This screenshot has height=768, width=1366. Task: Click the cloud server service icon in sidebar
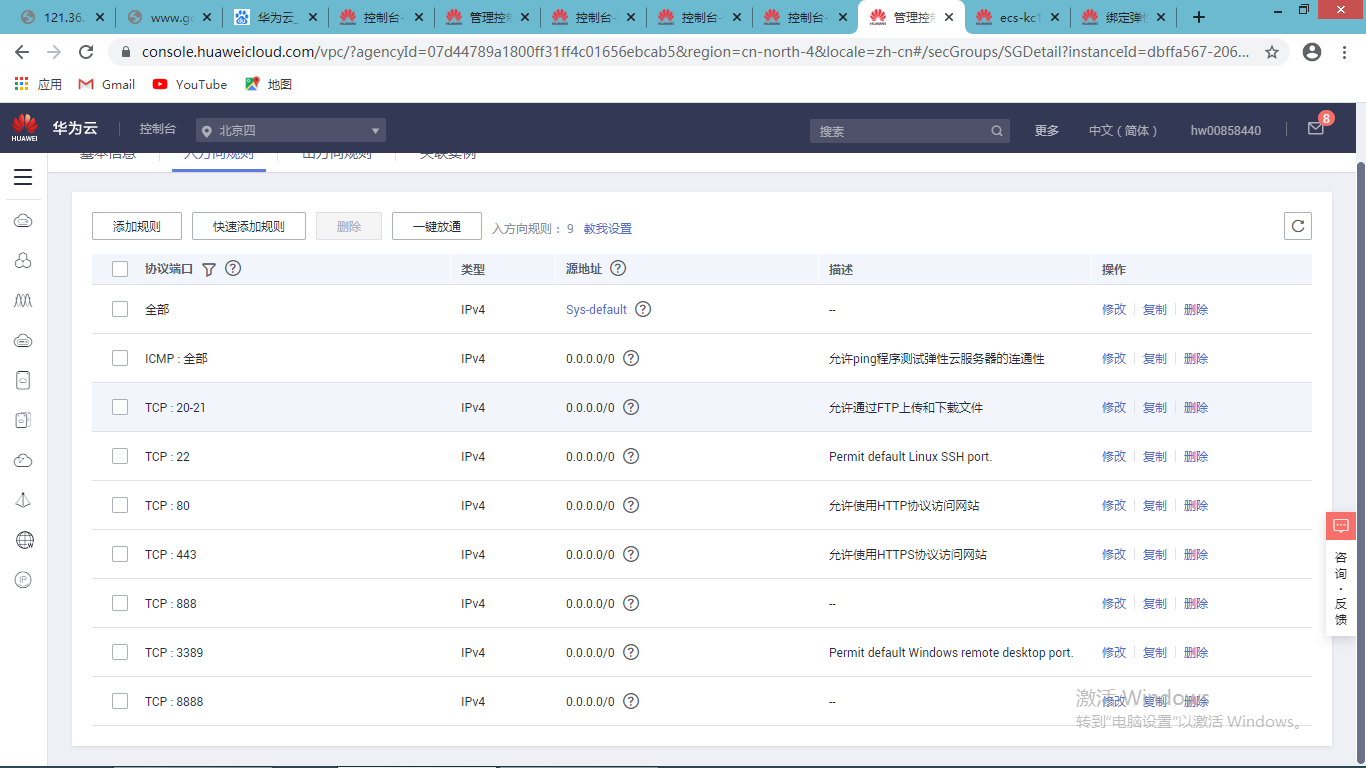click(x=22, y=220)
